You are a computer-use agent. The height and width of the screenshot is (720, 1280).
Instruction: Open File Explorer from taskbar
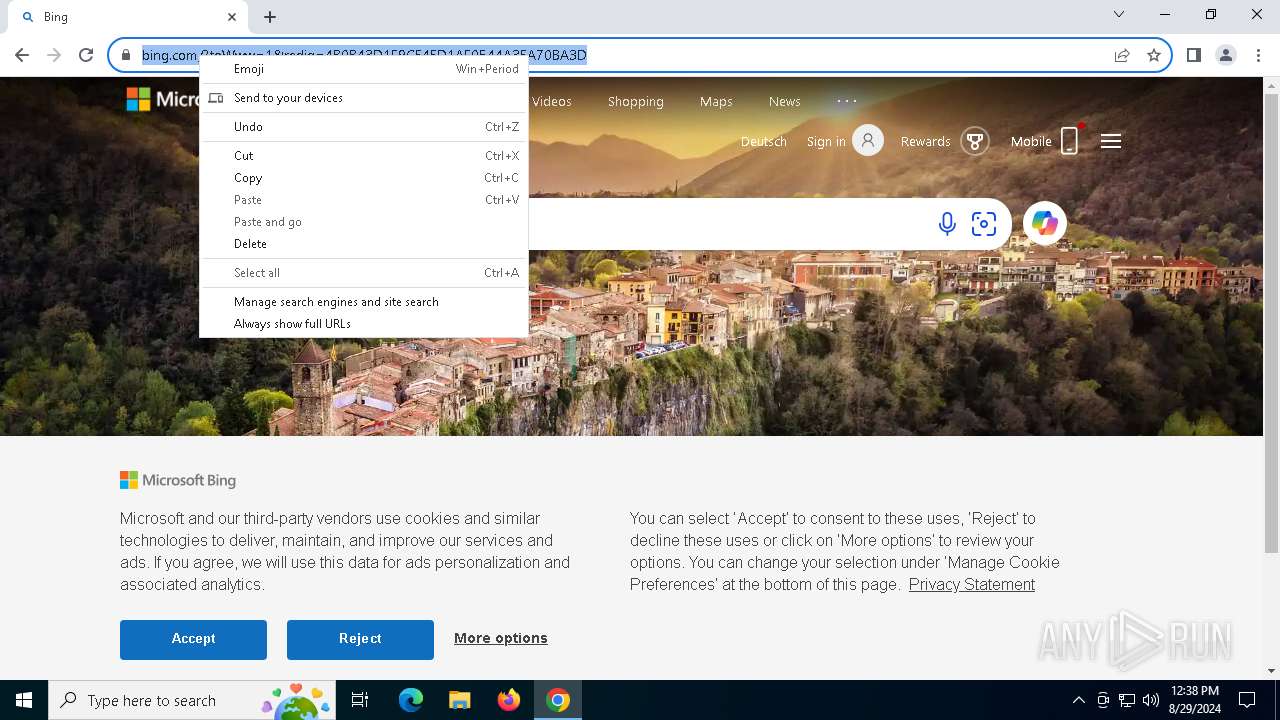coord(459,700)
